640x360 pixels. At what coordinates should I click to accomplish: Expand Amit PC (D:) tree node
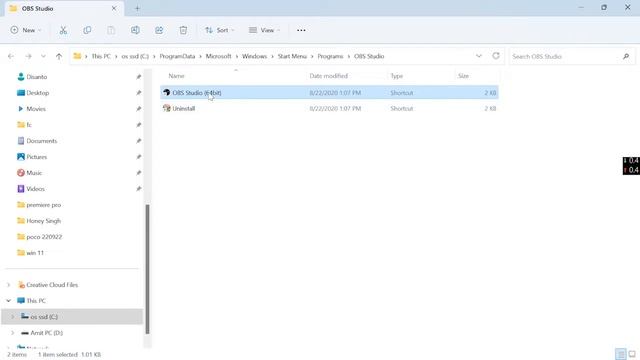pyautogui.click(x=13, y=333)
